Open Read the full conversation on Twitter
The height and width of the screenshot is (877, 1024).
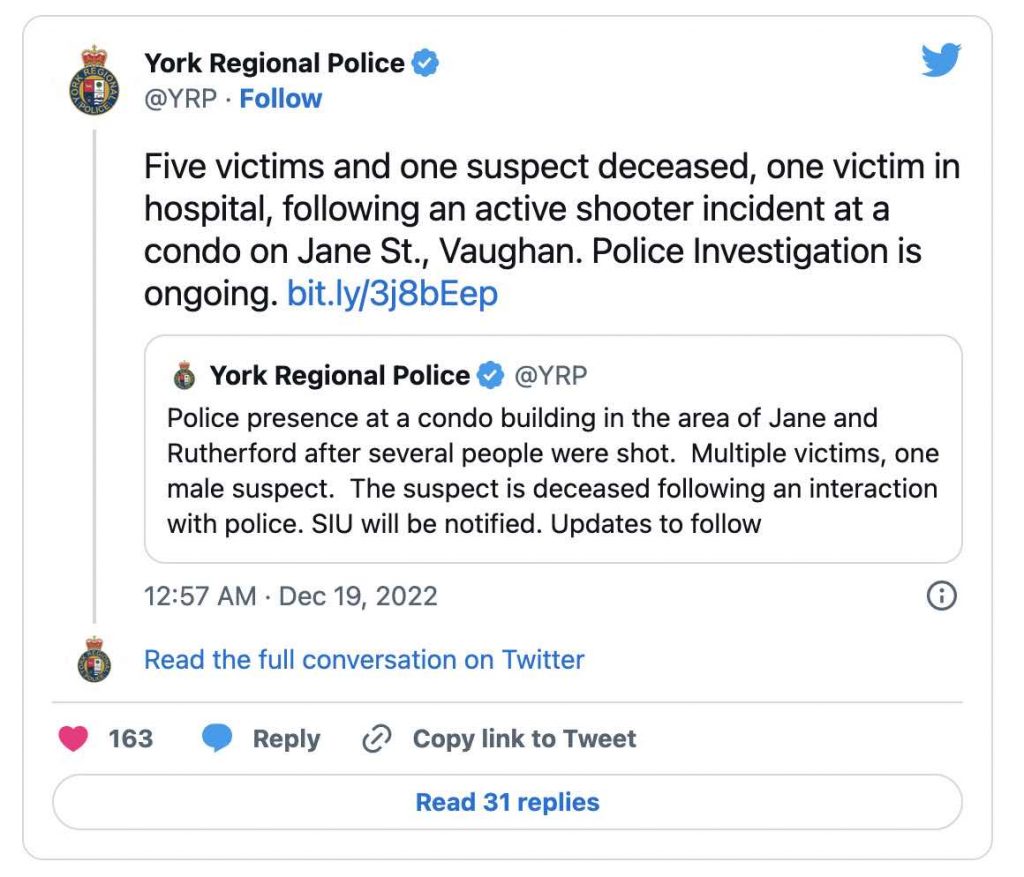(x=364, y=660)
